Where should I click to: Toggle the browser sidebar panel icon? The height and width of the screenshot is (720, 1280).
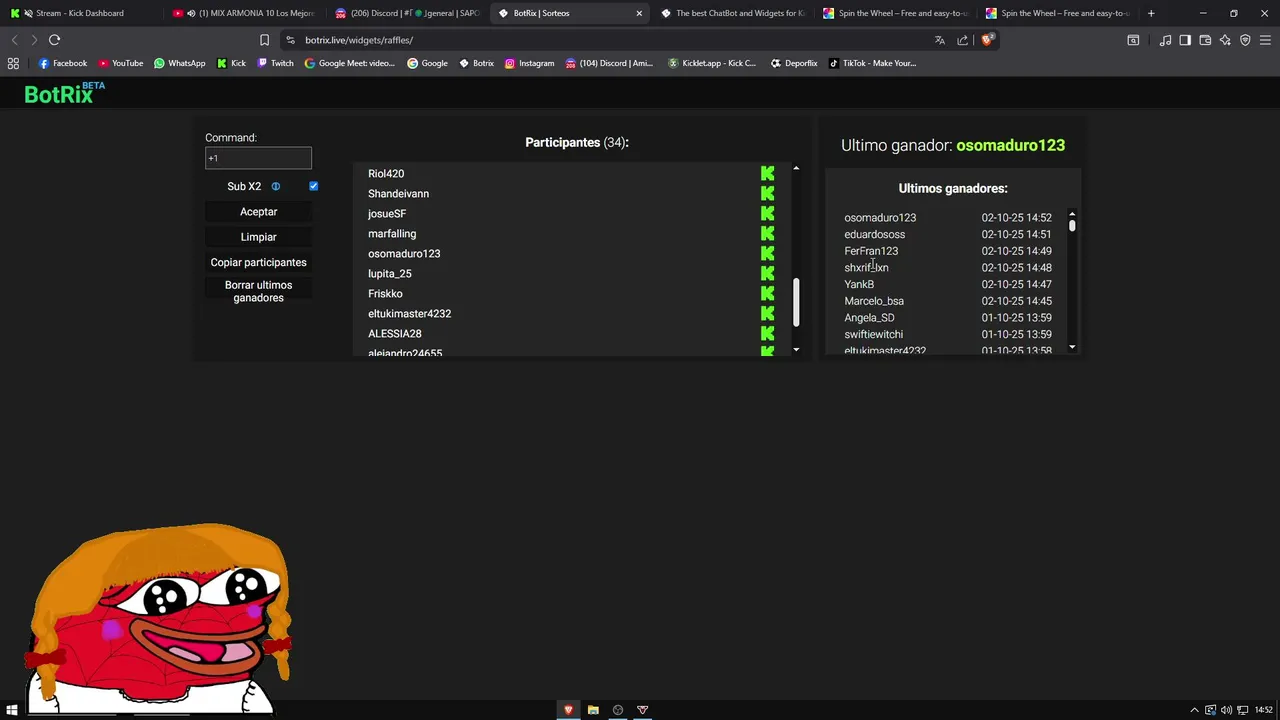pos(1185,40)
